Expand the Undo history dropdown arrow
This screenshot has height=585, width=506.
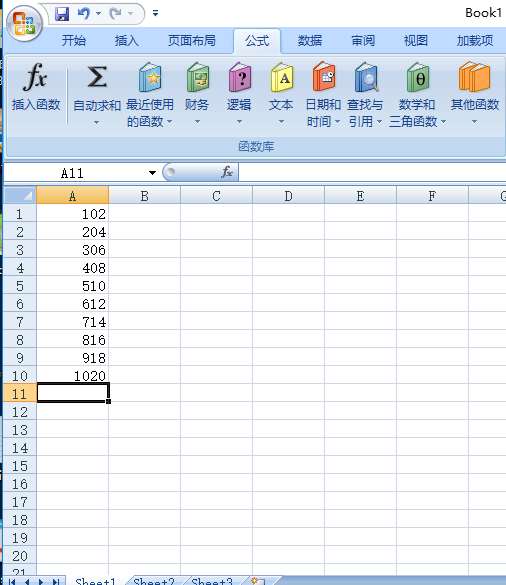(98, 13)
